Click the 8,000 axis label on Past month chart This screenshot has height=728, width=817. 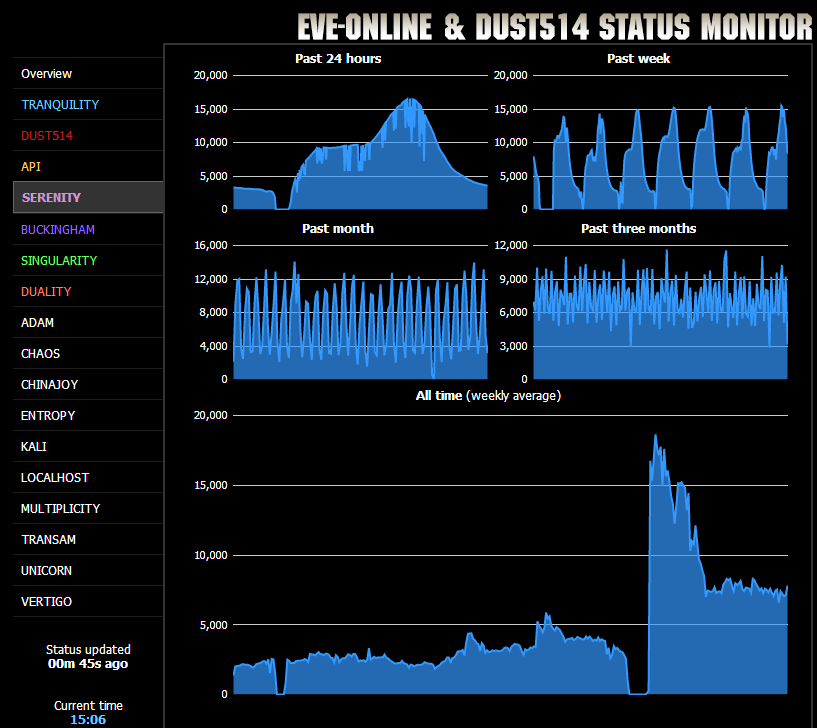click(x=213, y=312)
